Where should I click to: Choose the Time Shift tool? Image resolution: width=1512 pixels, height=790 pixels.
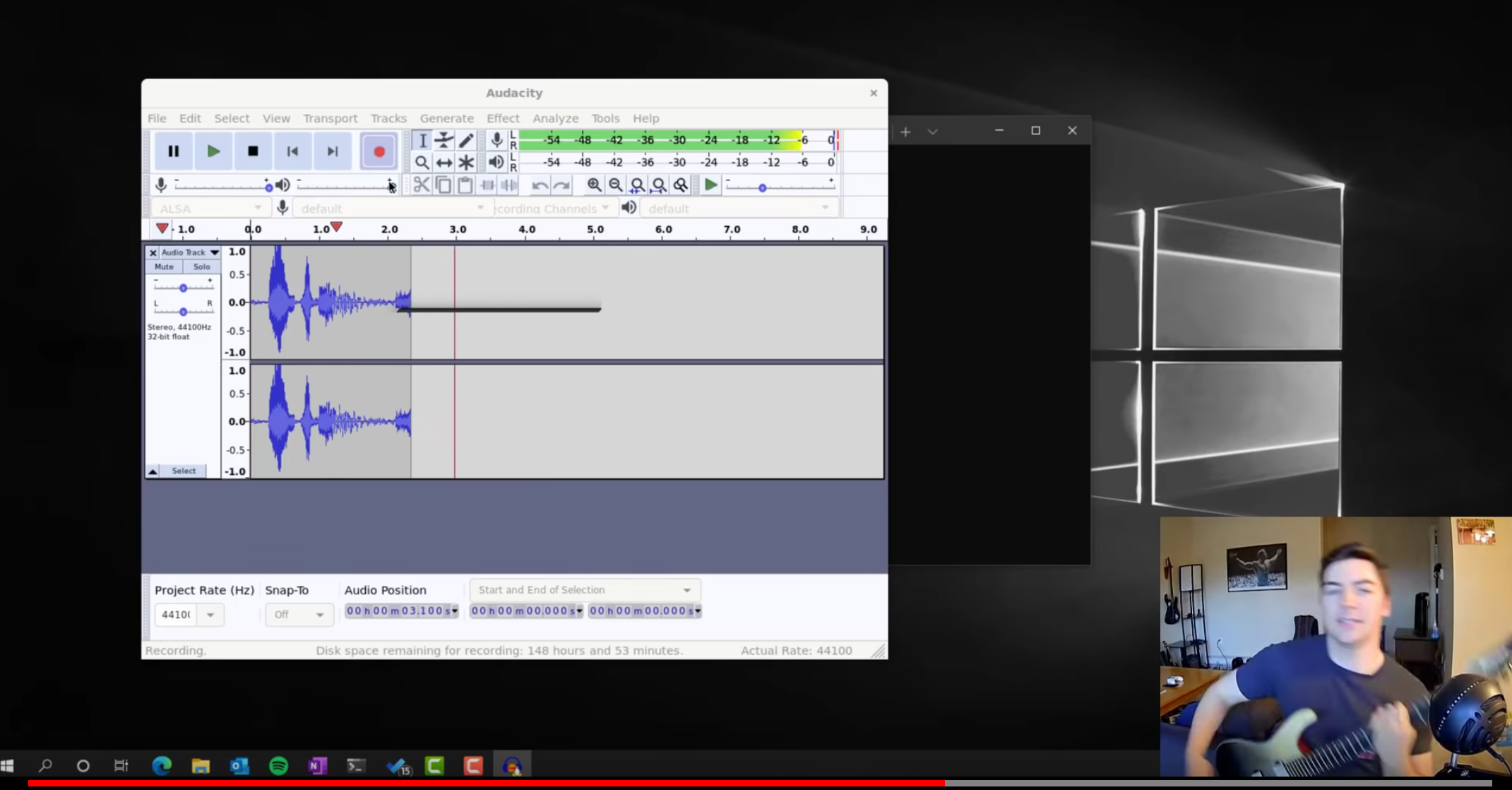point(444,163)
